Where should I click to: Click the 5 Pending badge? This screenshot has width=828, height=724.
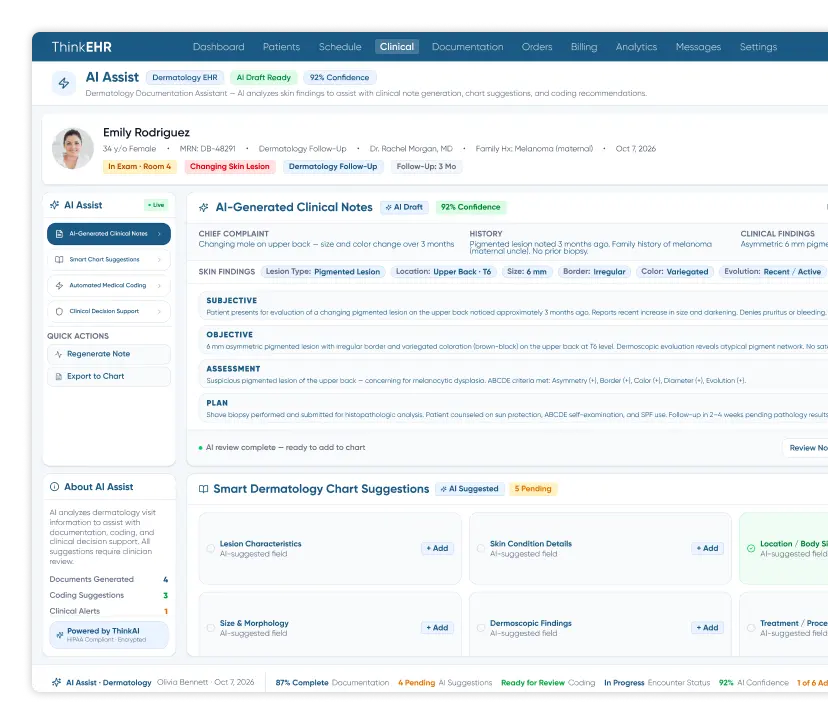click(533, 489)
